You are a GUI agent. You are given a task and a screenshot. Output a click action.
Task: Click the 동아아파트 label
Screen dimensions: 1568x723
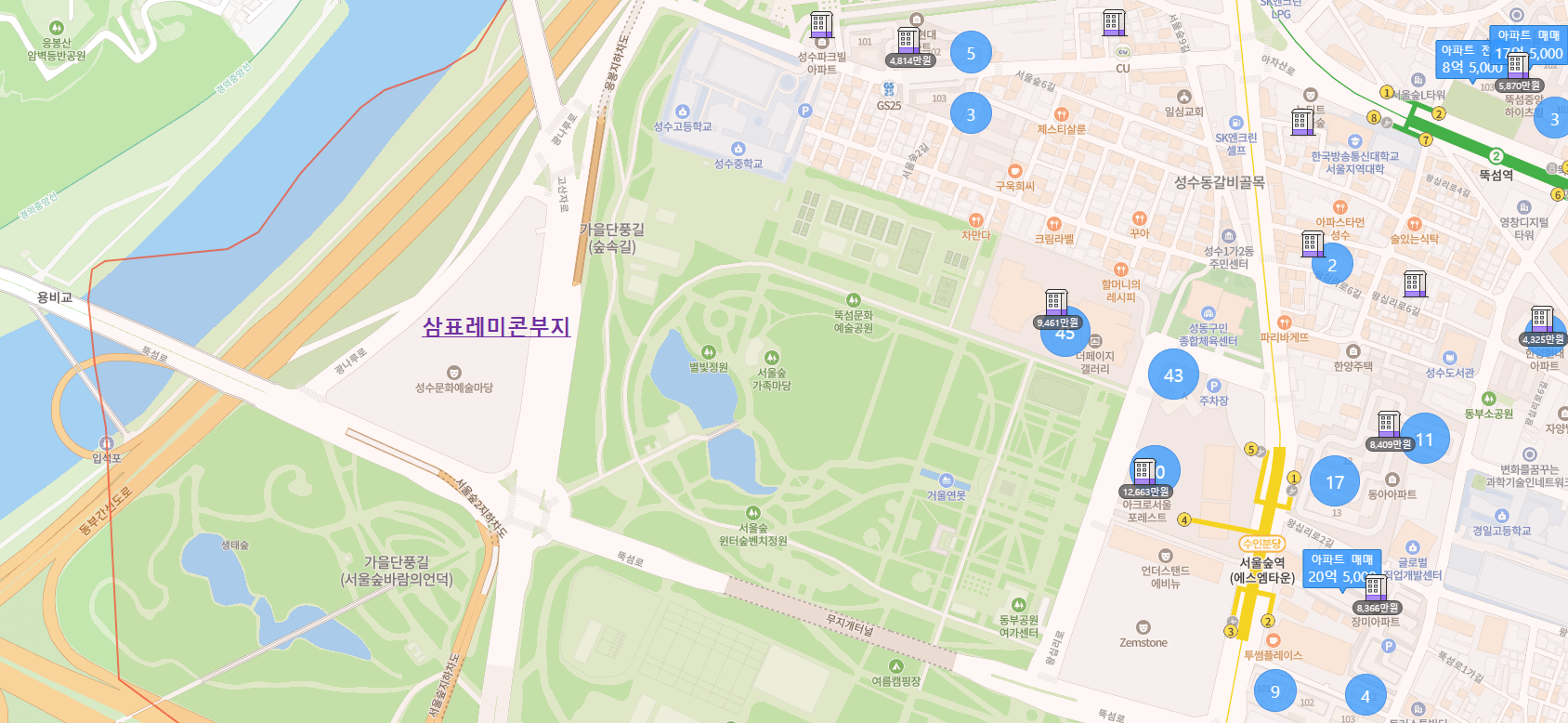[x=1392, y=494]
